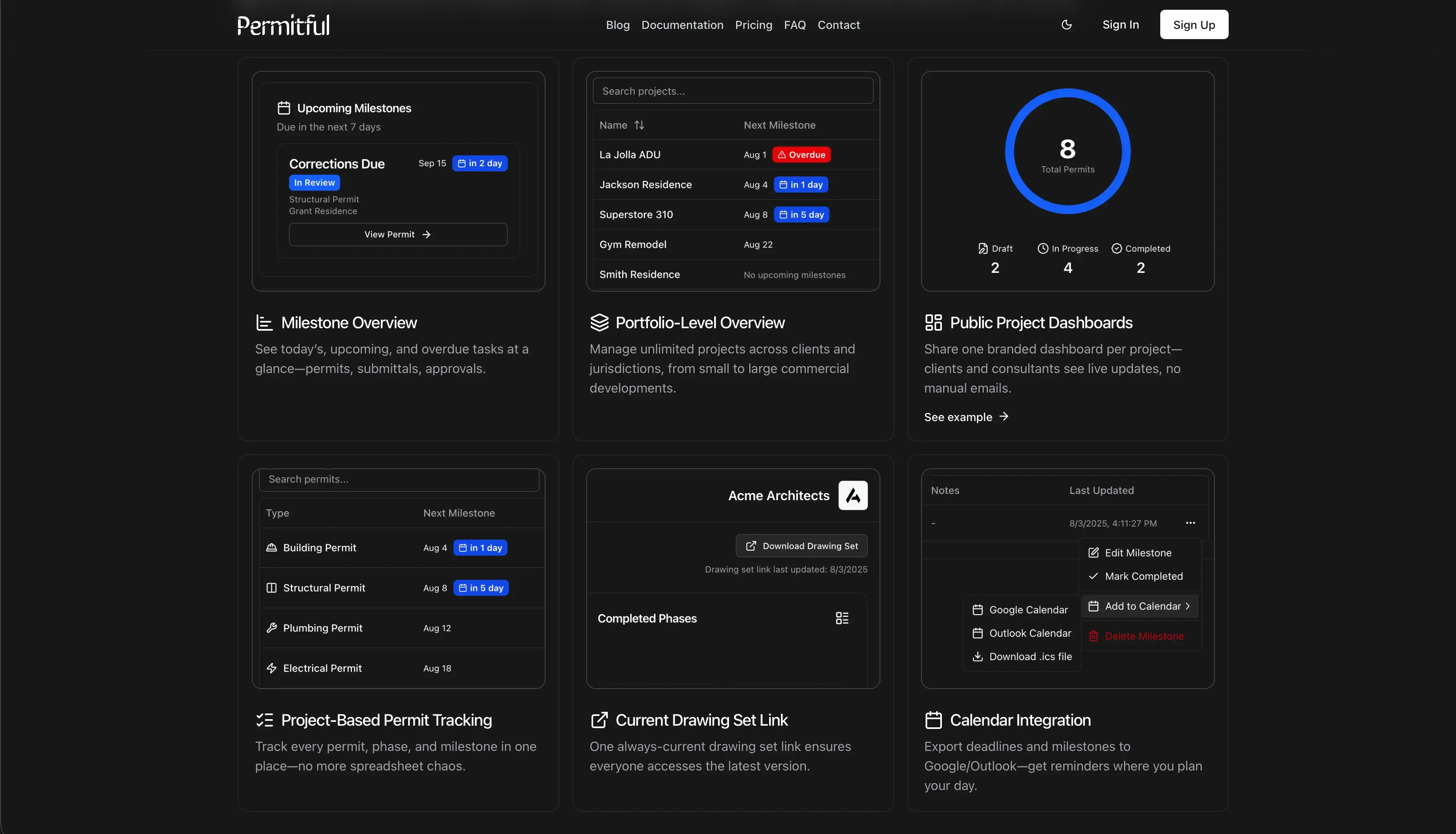This screenshot has height=834, width=1456.
Task: Click the Overdue warning badge
Action: coord(801,155)
